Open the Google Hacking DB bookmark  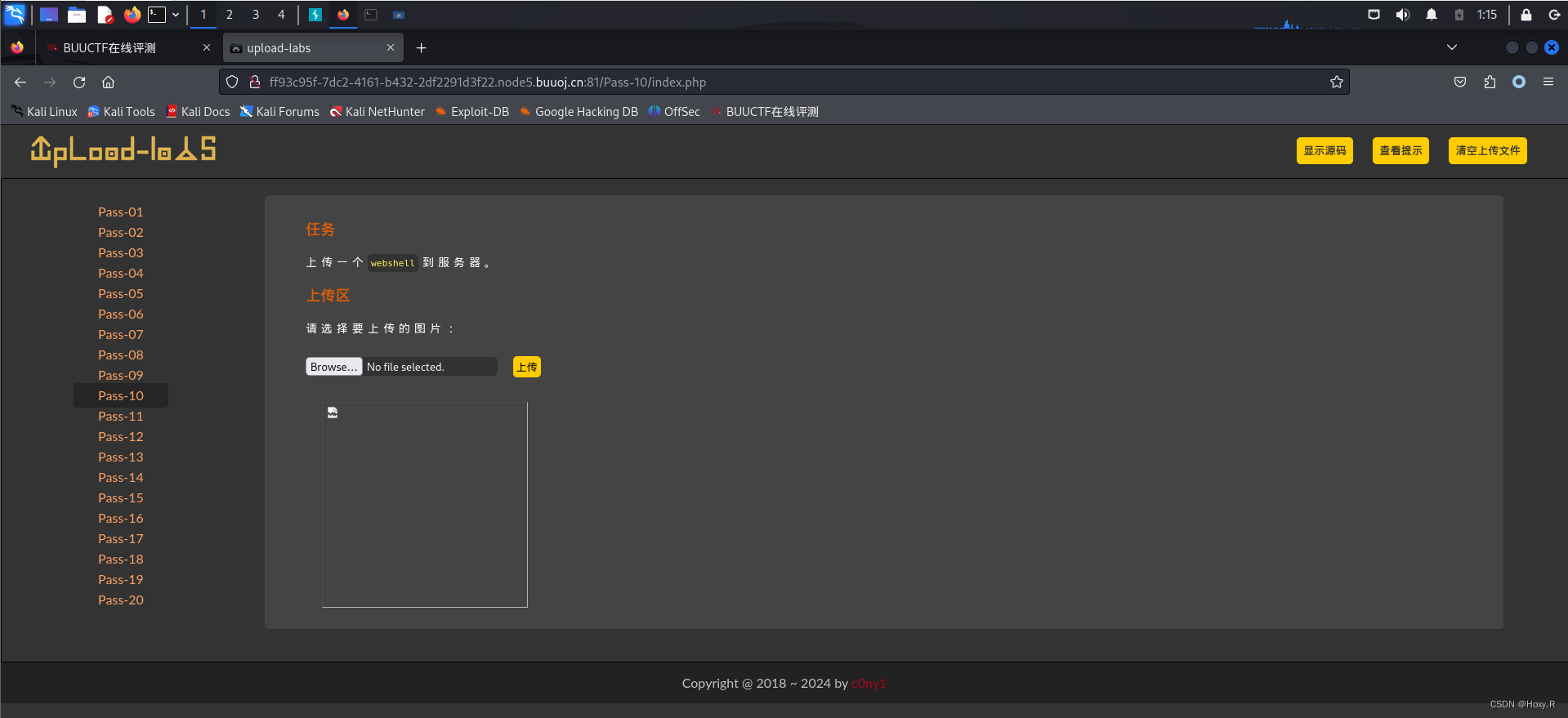coord(579,112)
